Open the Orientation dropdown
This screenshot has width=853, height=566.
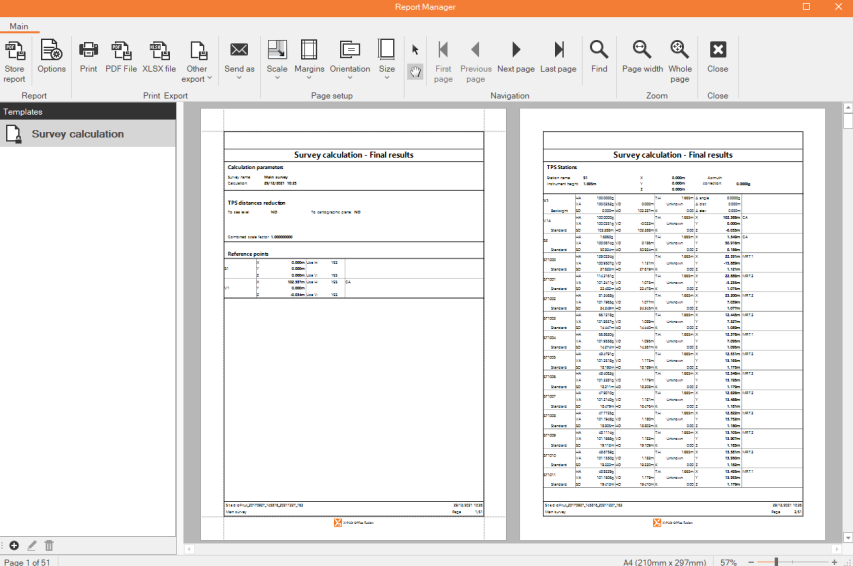[350, 58]
